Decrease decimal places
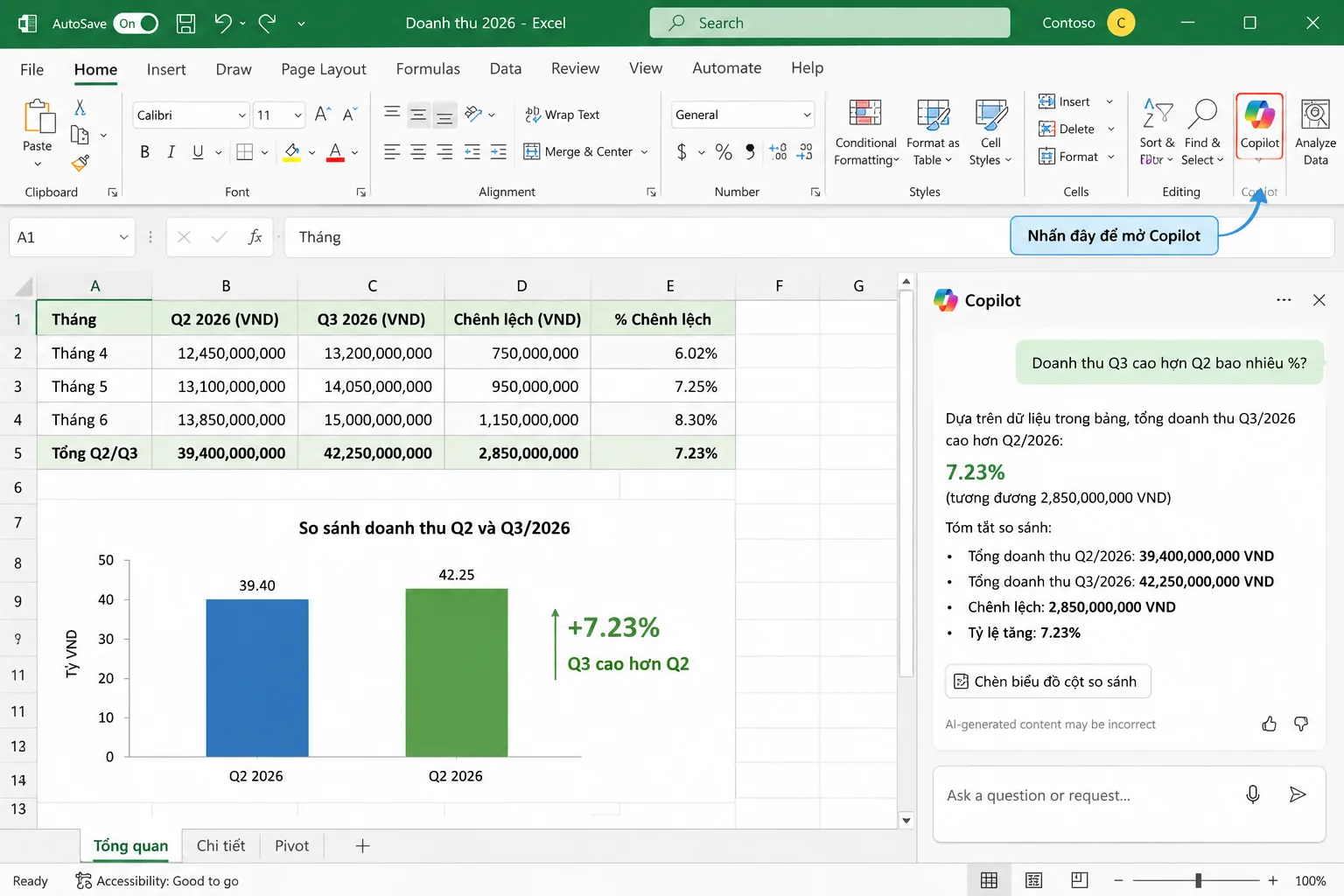1344x896 pixels. pyautogui.click(x=805, y=152)
